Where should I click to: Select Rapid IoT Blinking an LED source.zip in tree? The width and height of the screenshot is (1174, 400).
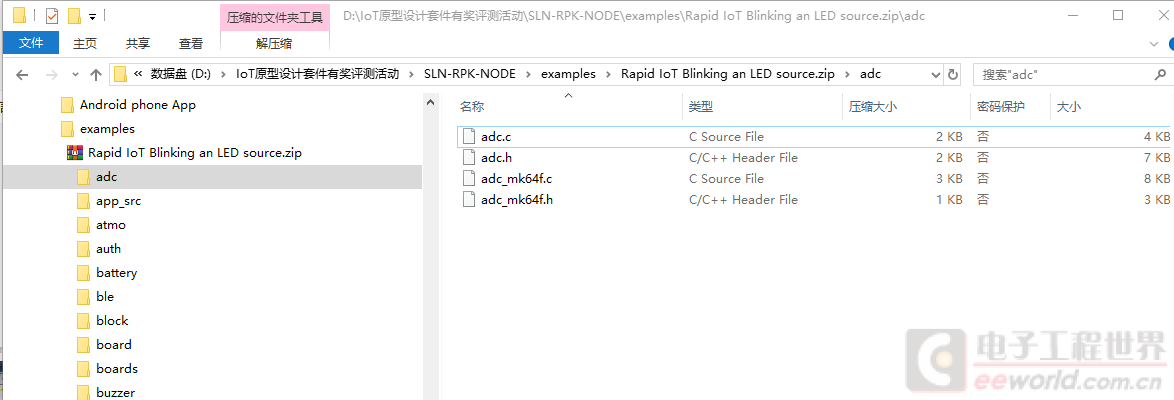tap(194, 153)
